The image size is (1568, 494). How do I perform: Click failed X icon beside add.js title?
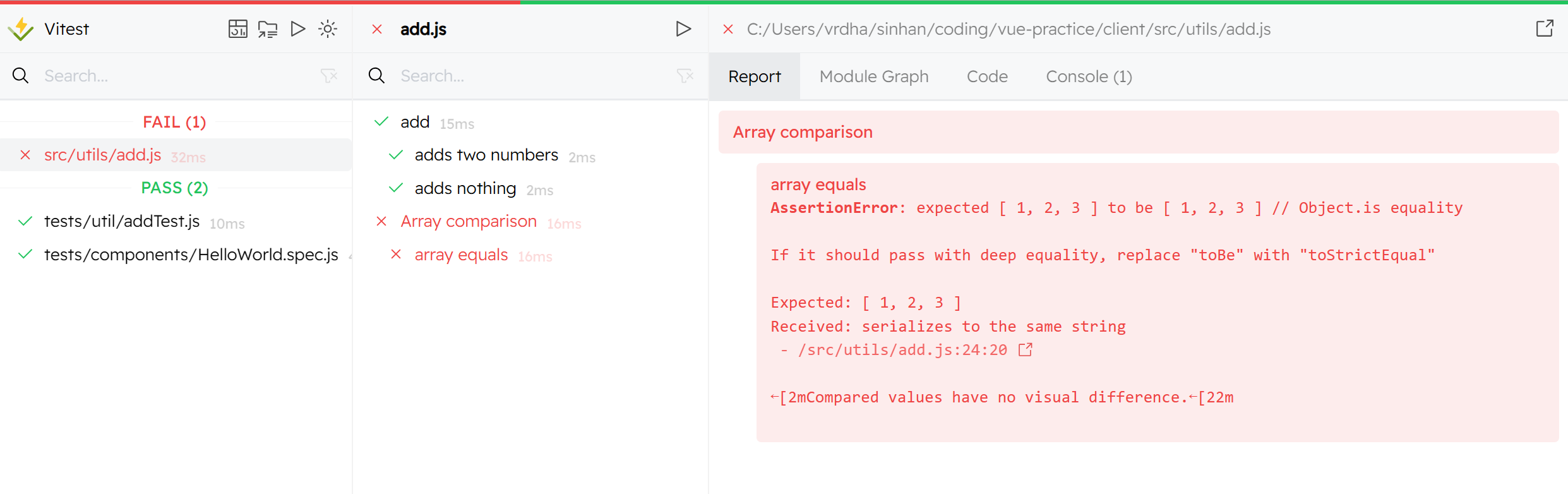[x=377, y=29]
